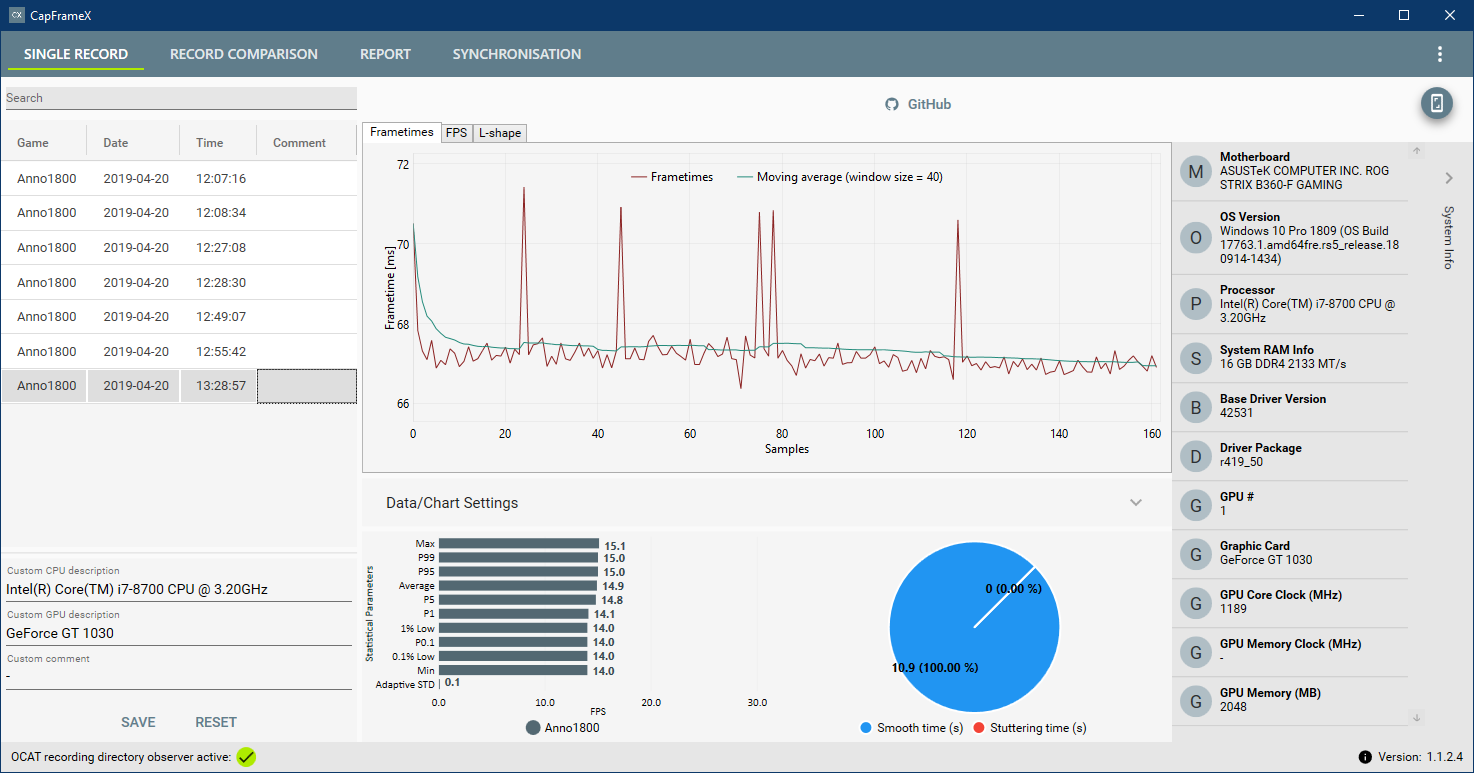Select the record at 12:27:08
The image size is (1474, 773).
click(x=179, y=247)
